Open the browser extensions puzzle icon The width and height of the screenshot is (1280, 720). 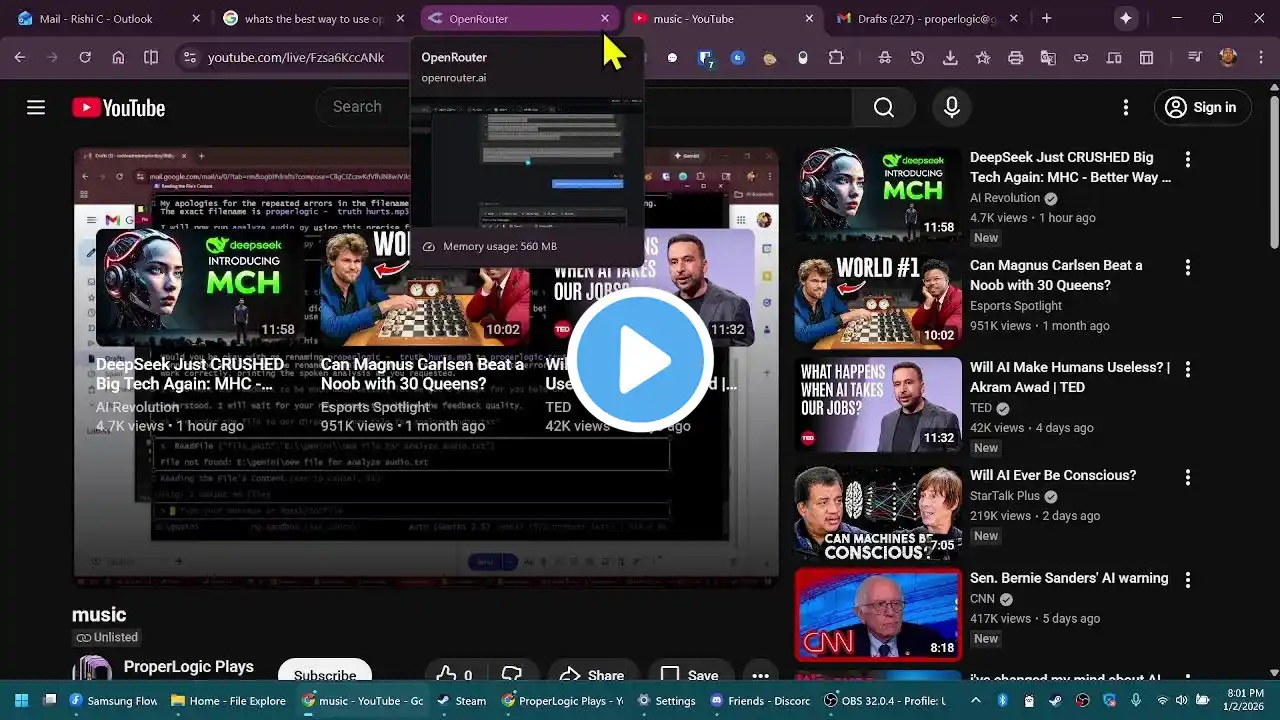(x=836, y=58)
